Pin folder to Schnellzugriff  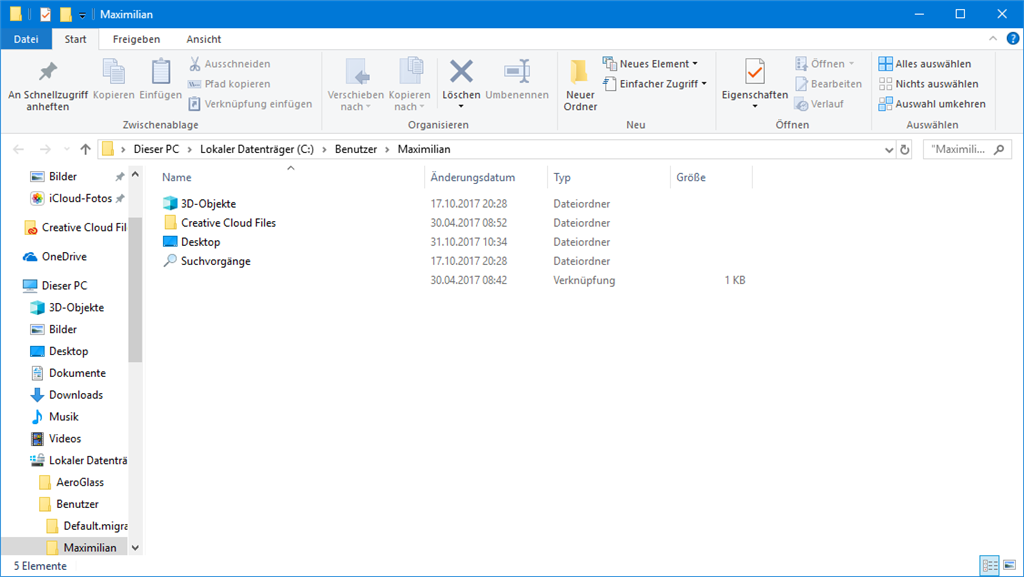48,85
